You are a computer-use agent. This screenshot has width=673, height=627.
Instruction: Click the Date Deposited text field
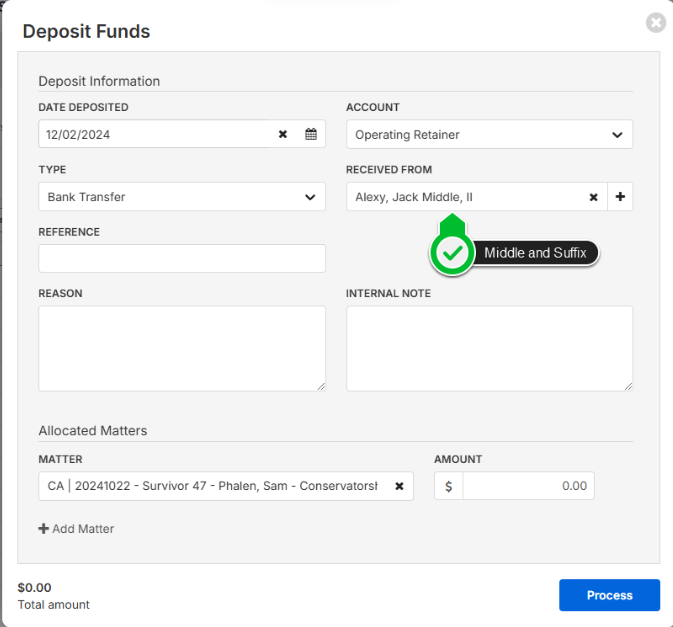(156, 134)
